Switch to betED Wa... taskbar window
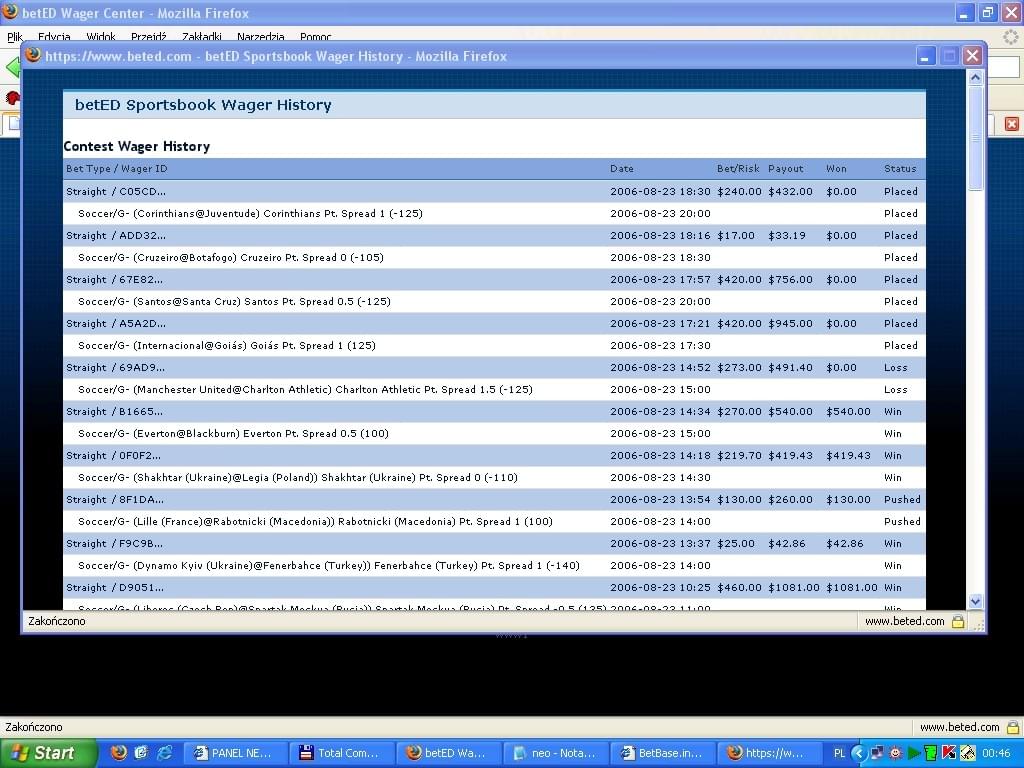The image size is (1024, 768). tap(449, 753)
